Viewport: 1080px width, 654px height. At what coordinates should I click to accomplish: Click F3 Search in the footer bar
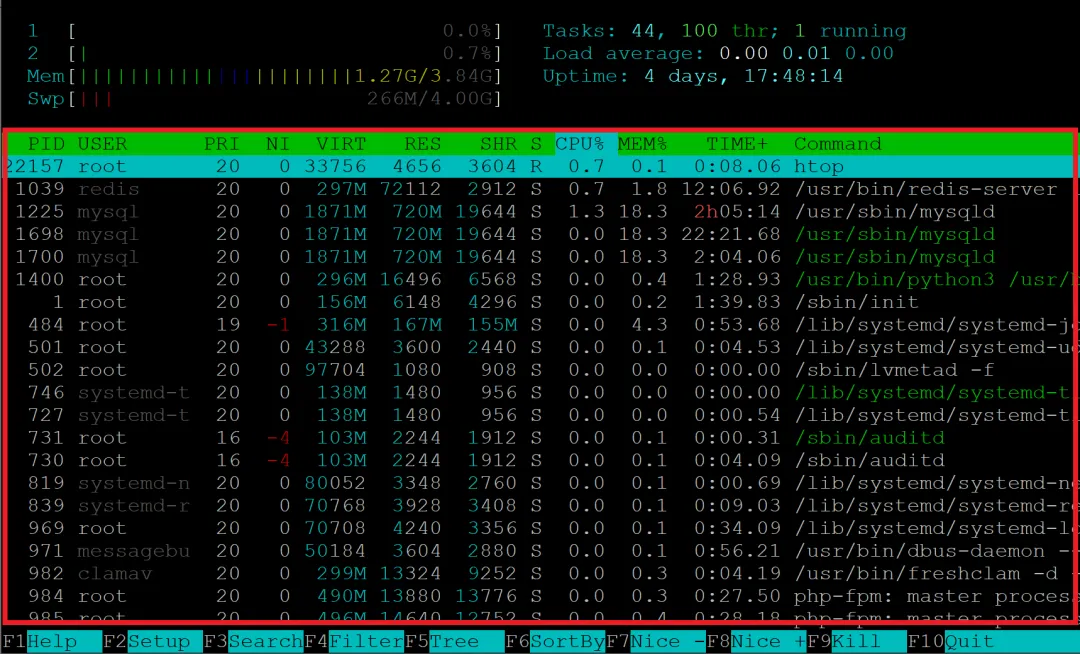(x=253, y=642)
